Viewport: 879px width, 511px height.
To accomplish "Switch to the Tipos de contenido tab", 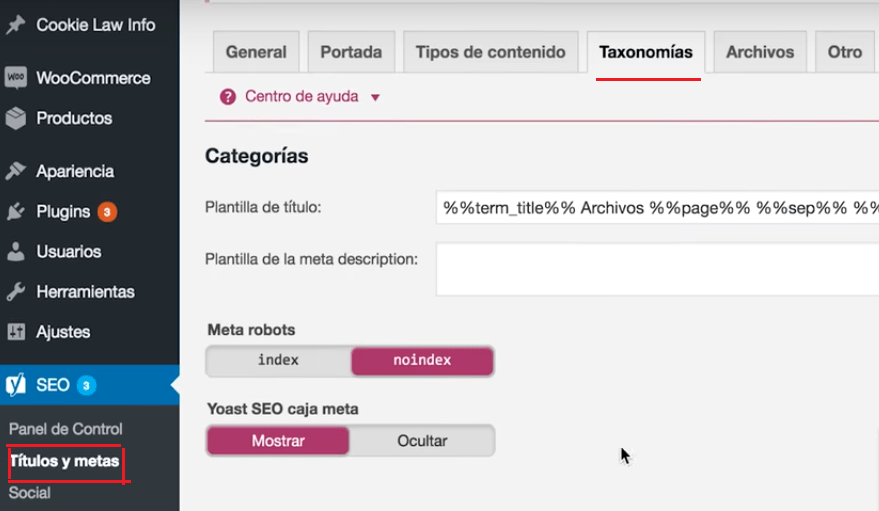I will click(490, 53).
